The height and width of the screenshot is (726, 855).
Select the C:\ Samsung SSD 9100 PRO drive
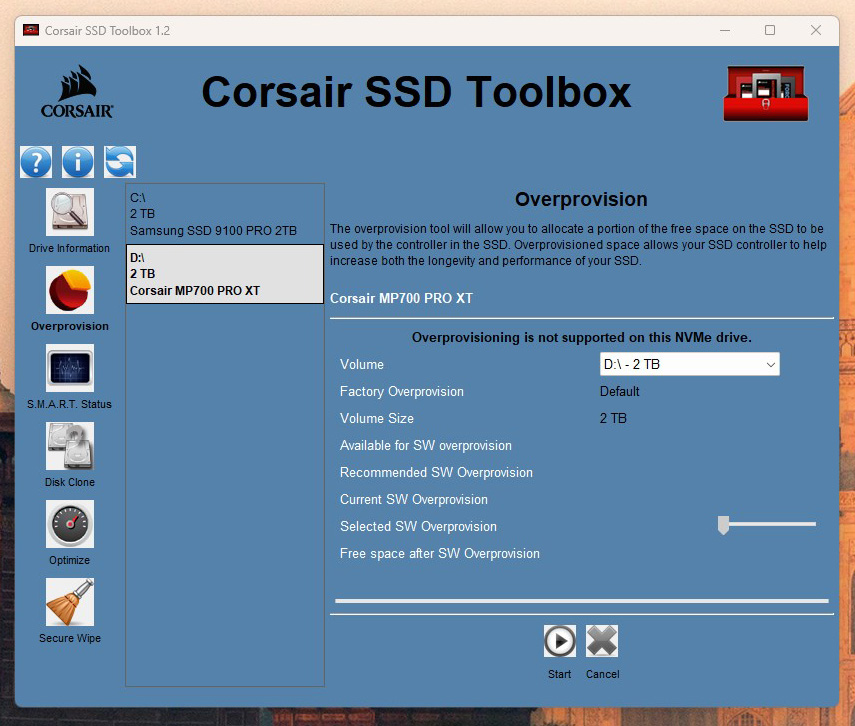coord(224,214)
